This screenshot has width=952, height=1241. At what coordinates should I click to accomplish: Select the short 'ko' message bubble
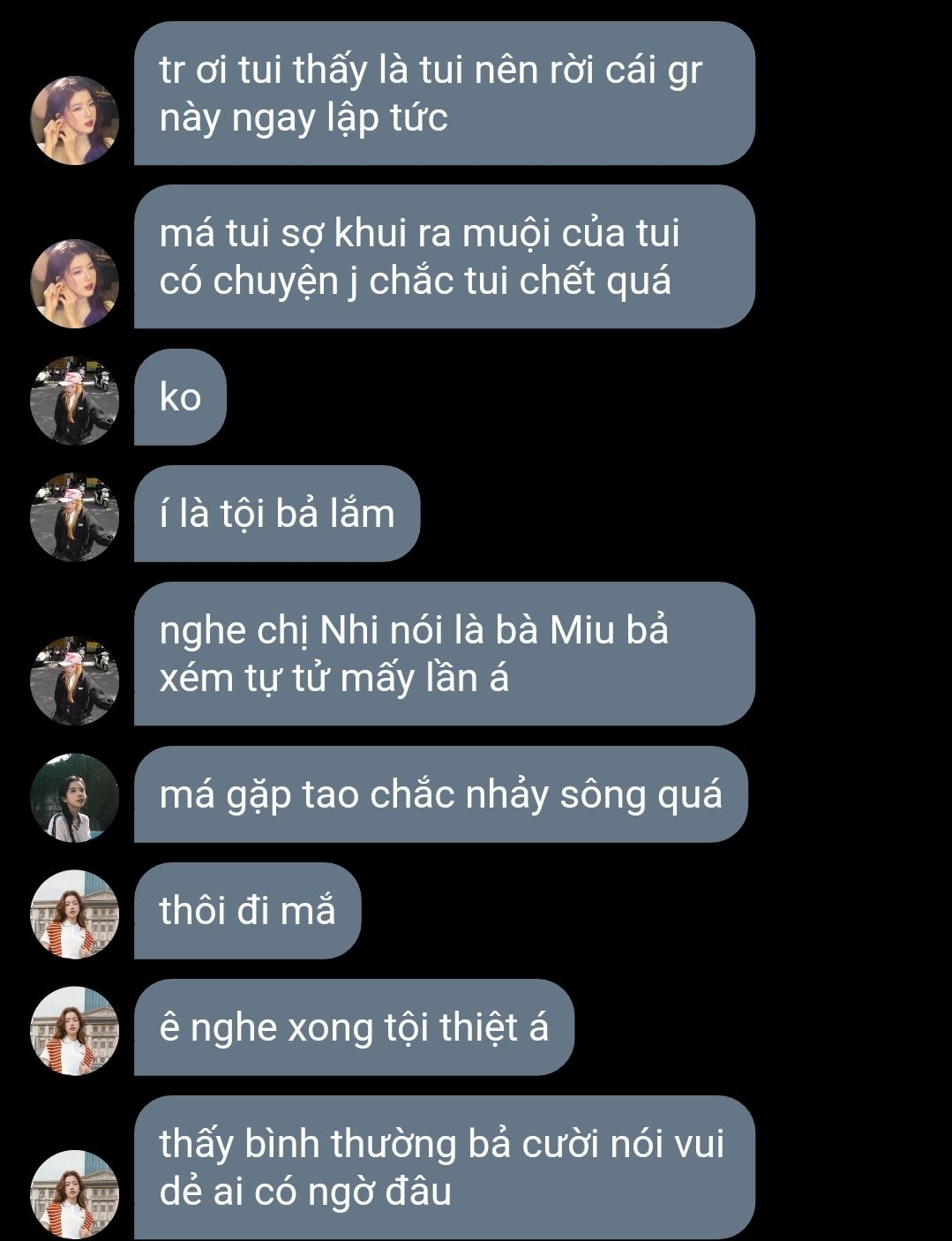(x=180, y=397)
